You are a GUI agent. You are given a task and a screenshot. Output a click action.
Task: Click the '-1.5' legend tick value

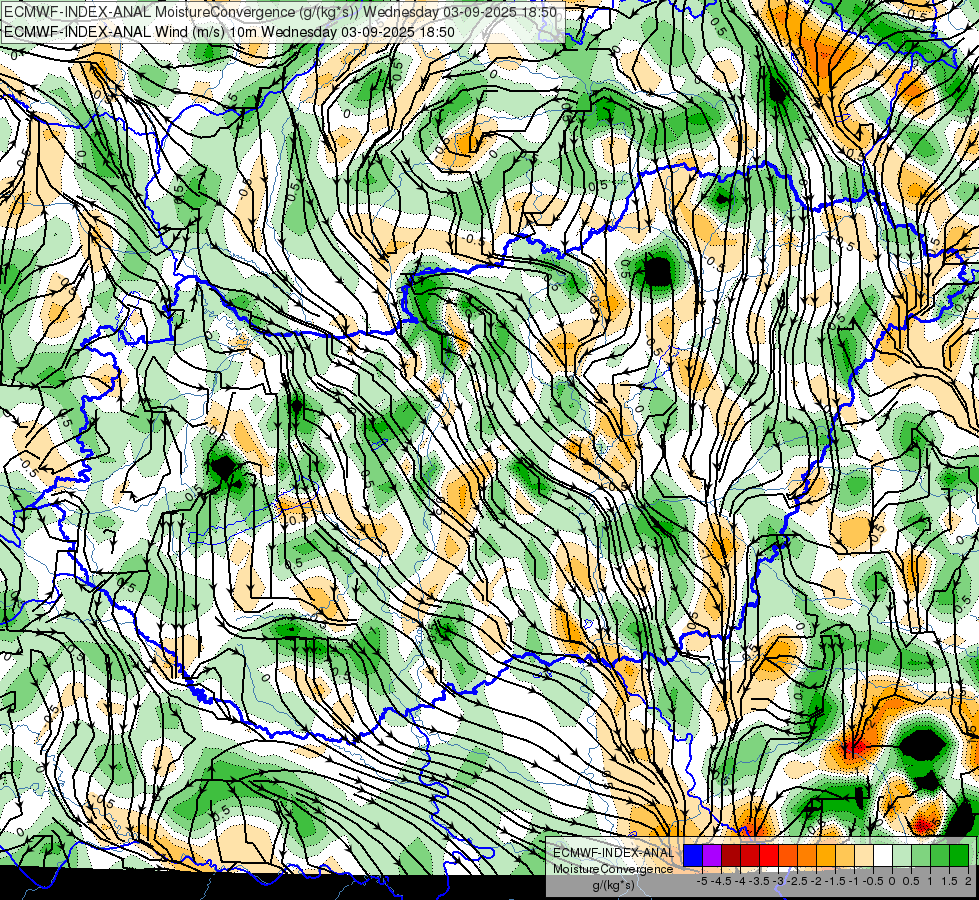[x=836, y=881]
